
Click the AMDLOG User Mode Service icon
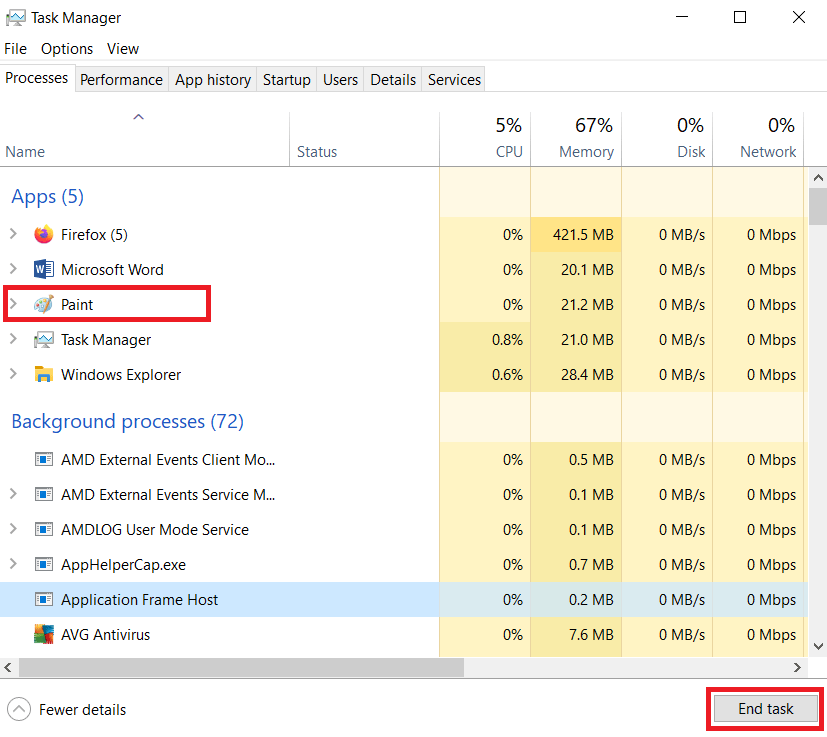click(x=44, y=529)
